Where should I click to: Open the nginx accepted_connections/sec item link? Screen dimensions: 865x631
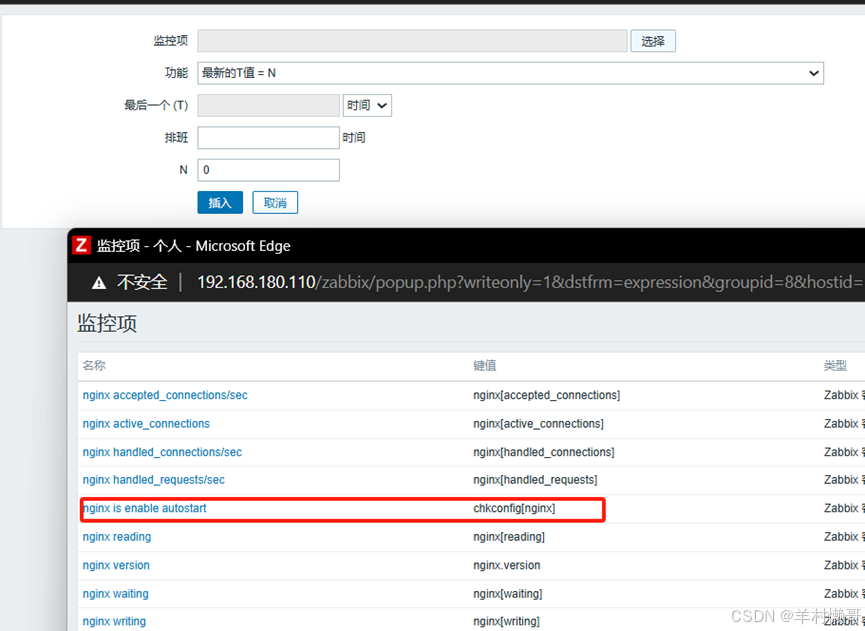point(165,395)
